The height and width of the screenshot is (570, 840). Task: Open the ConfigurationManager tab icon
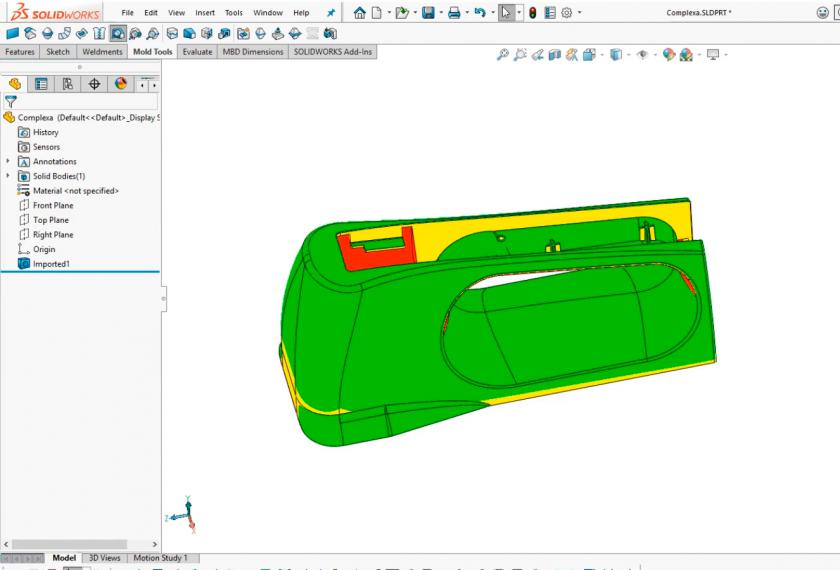[68, 84]
